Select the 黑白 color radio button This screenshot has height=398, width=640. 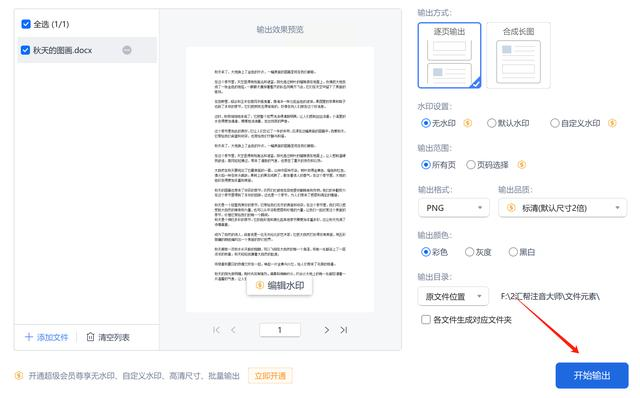(513, 252)
